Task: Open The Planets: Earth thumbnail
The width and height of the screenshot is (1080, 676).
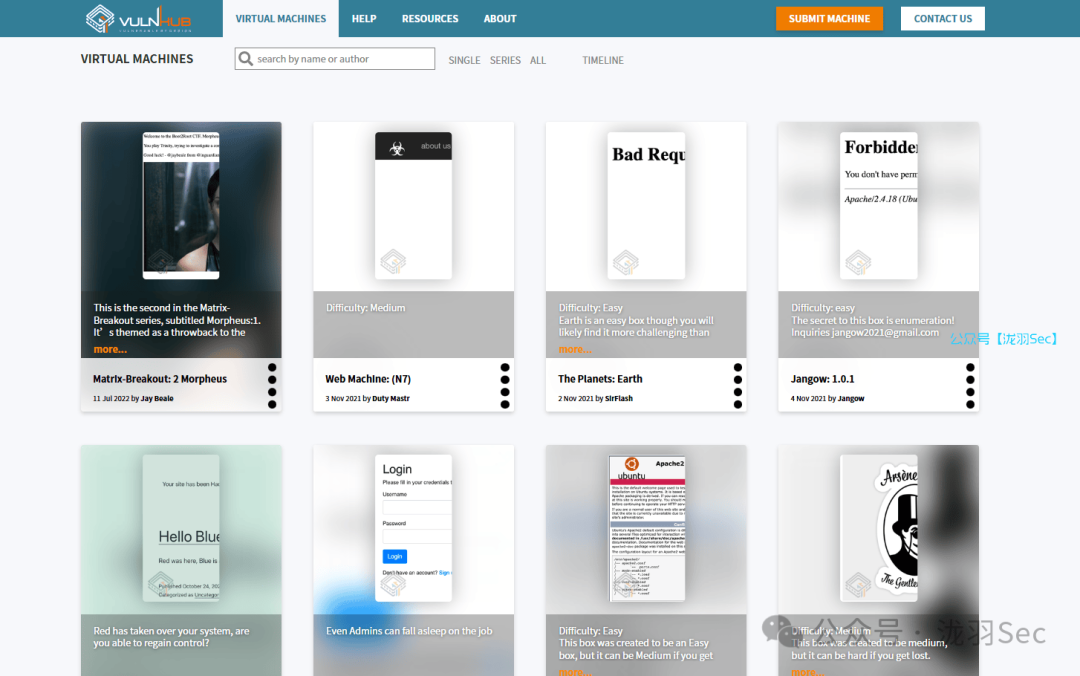Action: (646, 205)
